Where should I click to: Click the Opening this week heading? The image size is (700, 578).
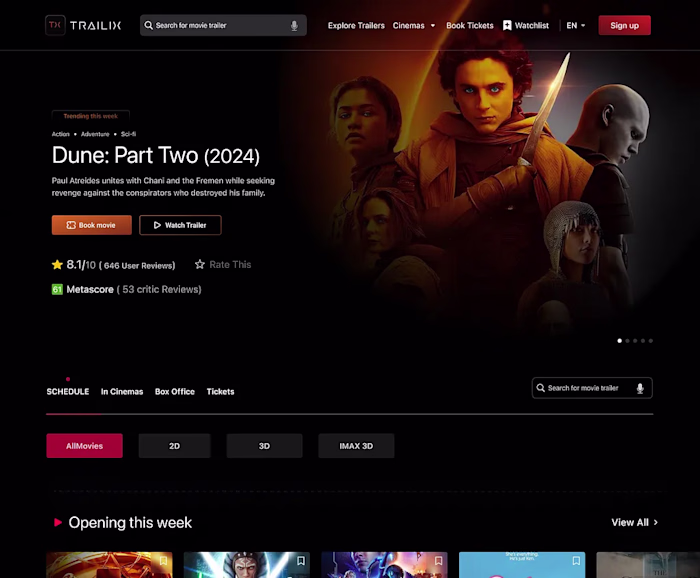point(130,522)
